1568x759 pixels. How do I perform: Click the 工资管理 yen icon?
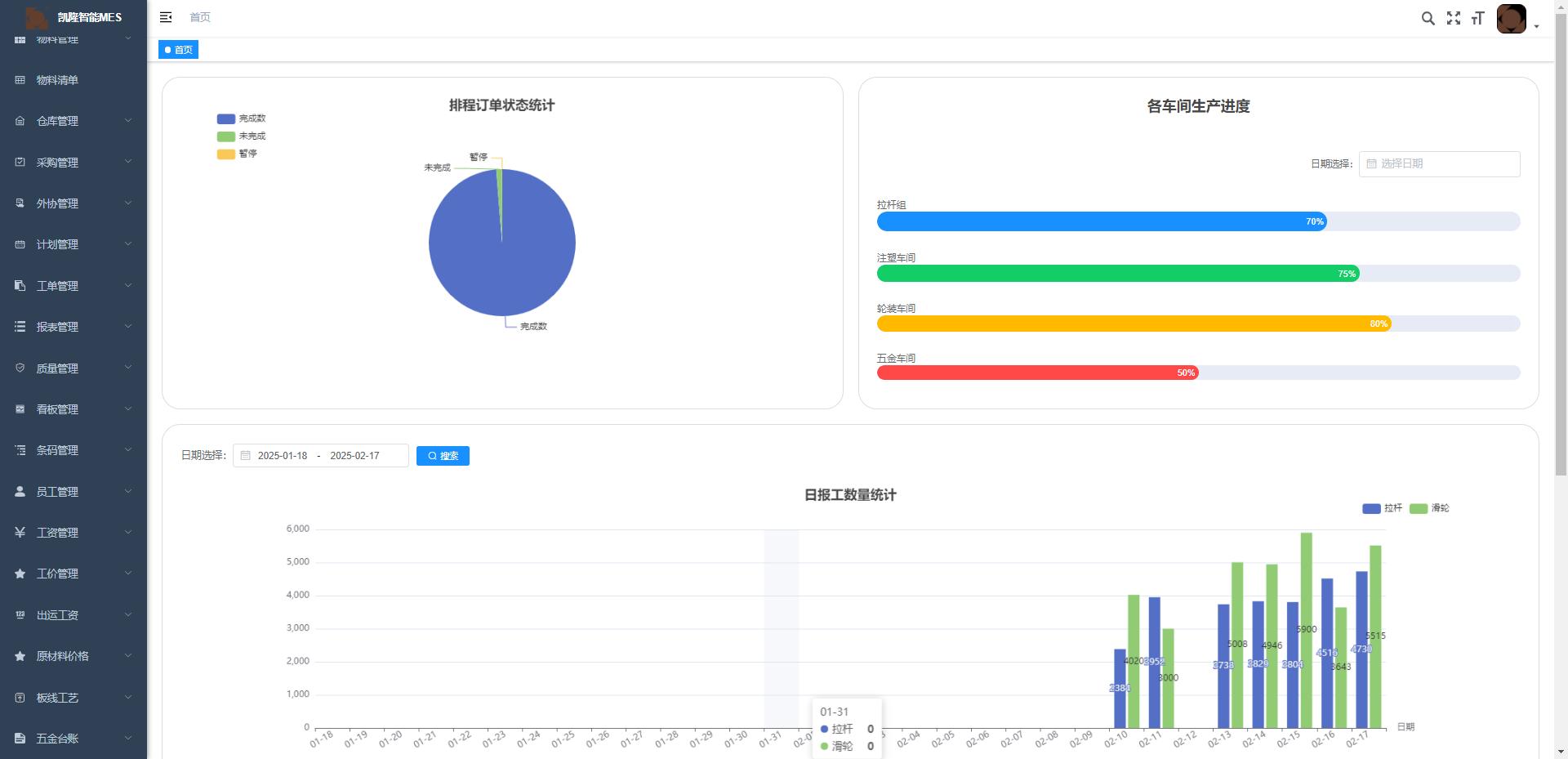pyautogui.click(x=20, y=533)
